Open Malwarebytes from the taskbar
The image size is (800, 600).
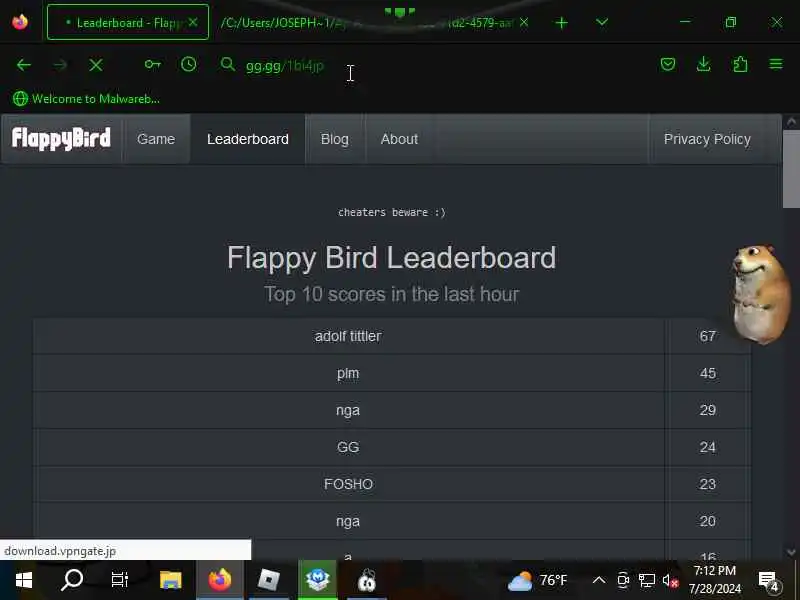[317, 580]
